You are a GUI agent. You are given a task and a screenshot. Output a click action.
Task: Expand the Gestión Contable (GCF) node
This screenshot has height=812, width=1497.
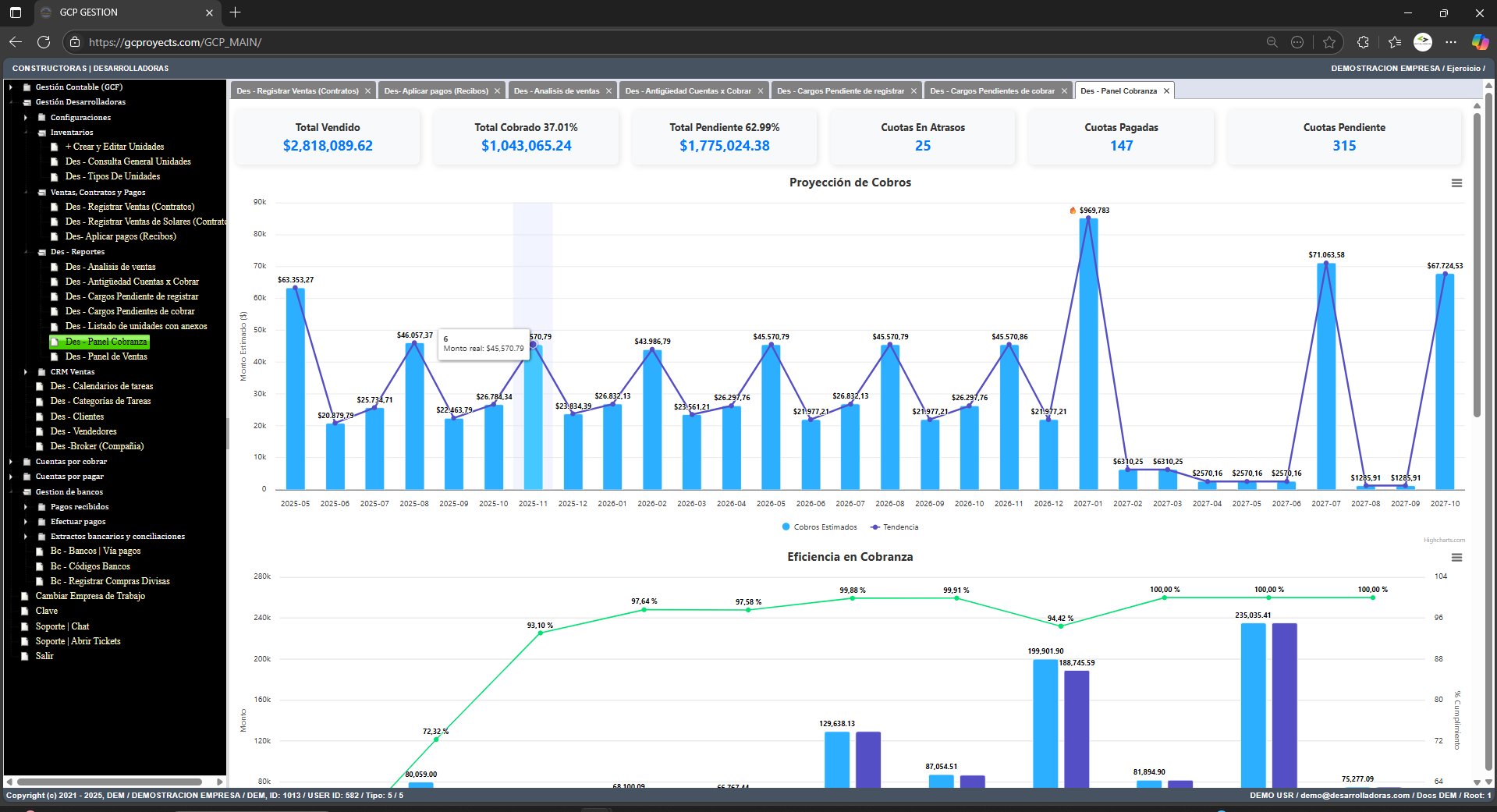click(x=11, y=87)
